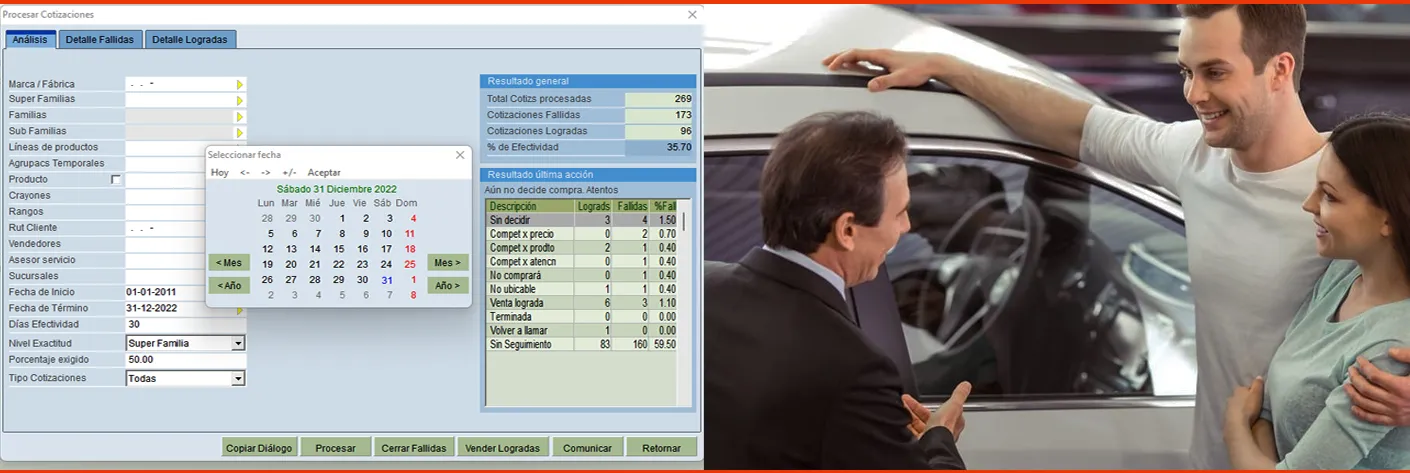This screenshot has width=1410, height=473.
Task: Click the +/- control in calendar
Action: (289, 173)
